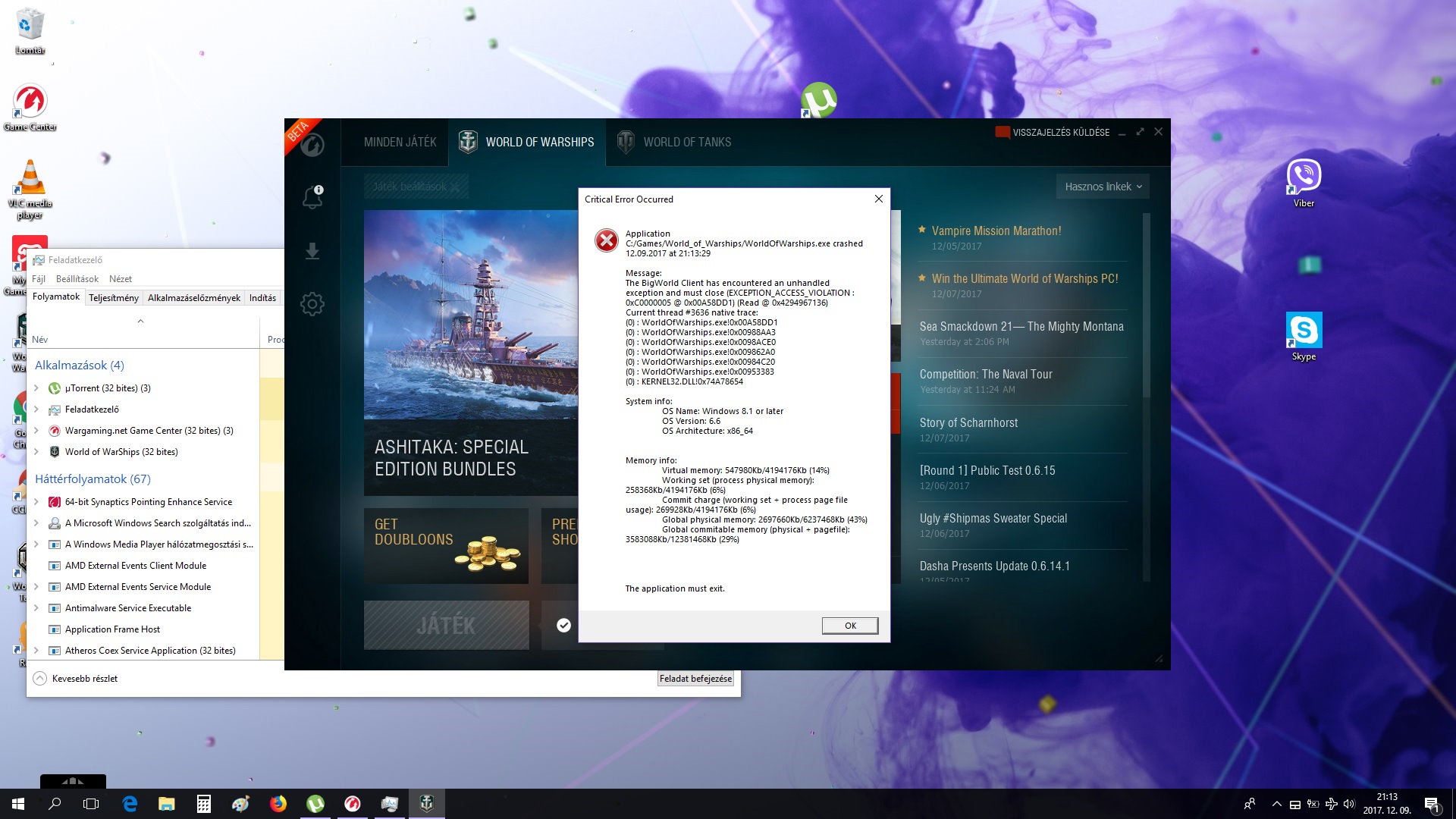
Task: Show hidden system tray icons
Action: click(x=1276, y=804)
